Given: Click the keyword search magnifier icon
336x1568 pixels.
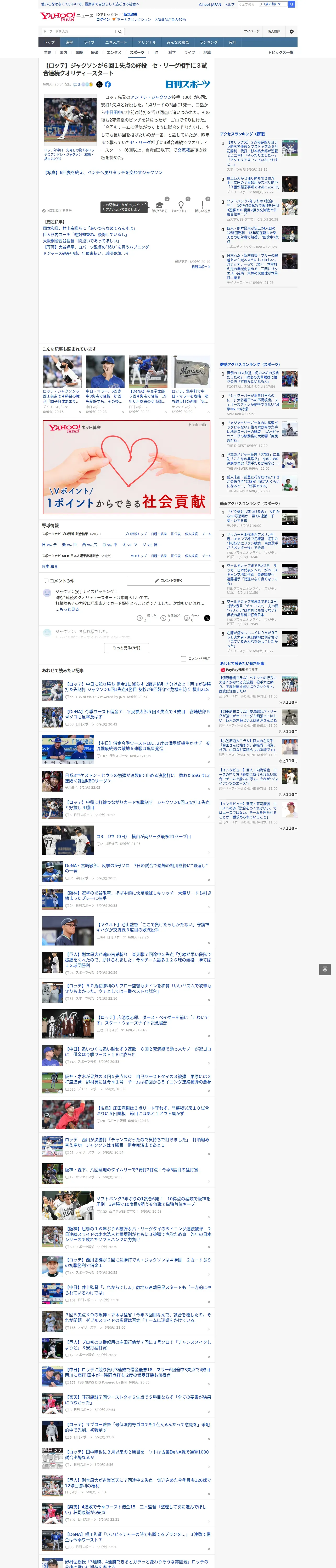Looking at the screenshot, I should coord(120,31).
